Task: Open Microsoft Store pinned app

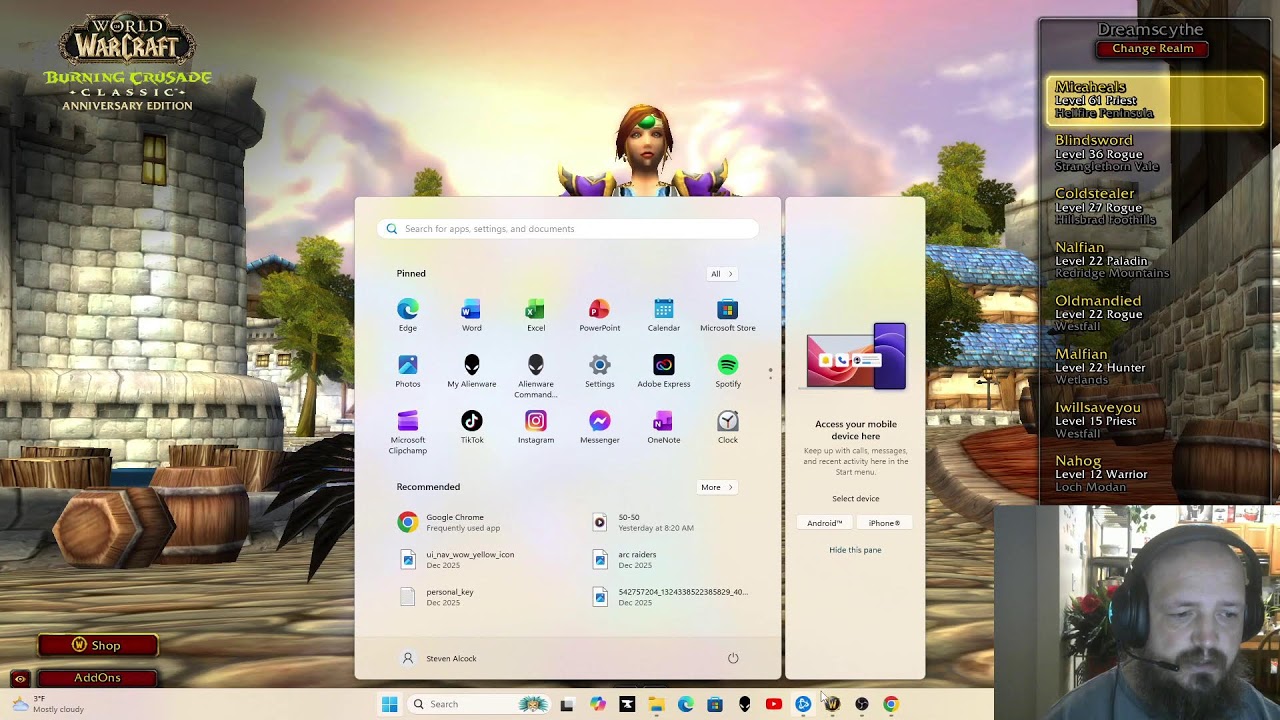Action: 728,314
